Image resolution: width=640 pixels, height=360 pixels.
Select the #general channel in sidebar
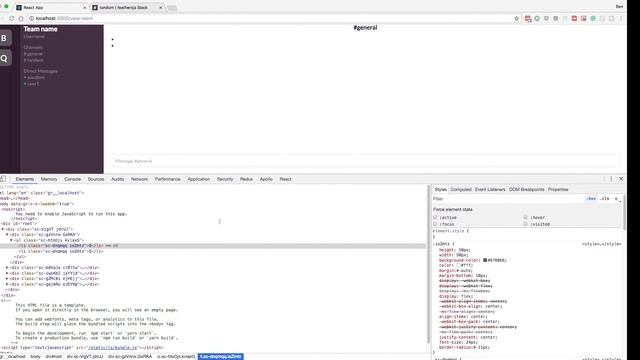point(33,54)
